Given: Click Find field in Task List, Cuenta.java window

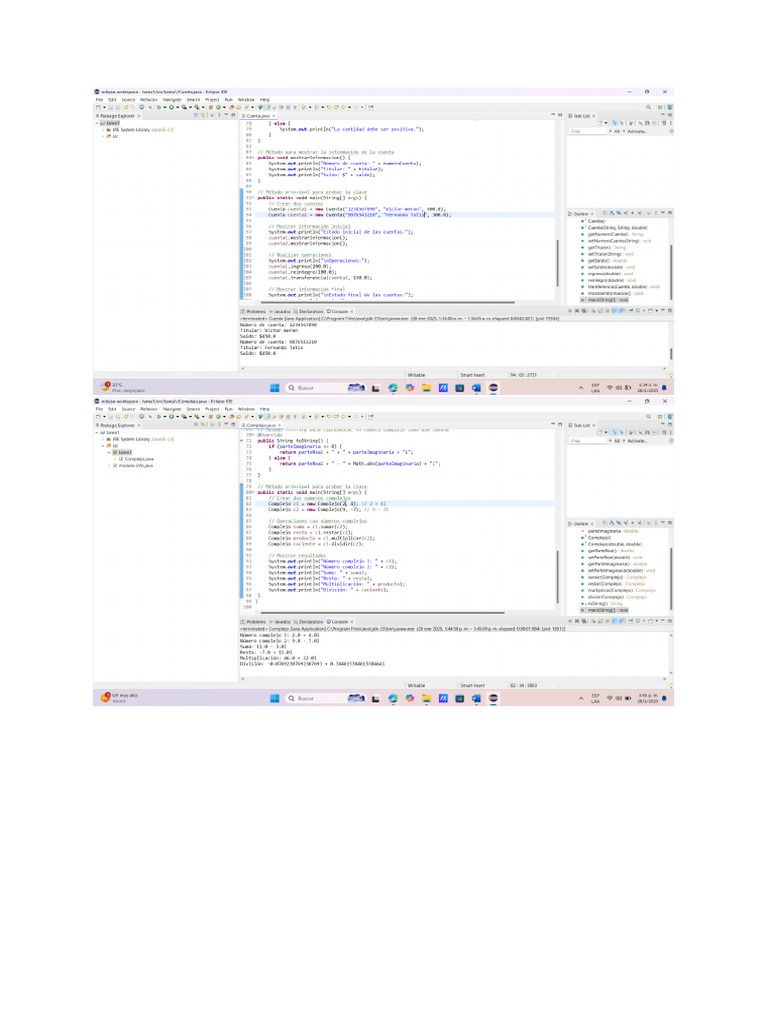Looking at the screenshot, I should pyautogui.click(x=587, y=131).
